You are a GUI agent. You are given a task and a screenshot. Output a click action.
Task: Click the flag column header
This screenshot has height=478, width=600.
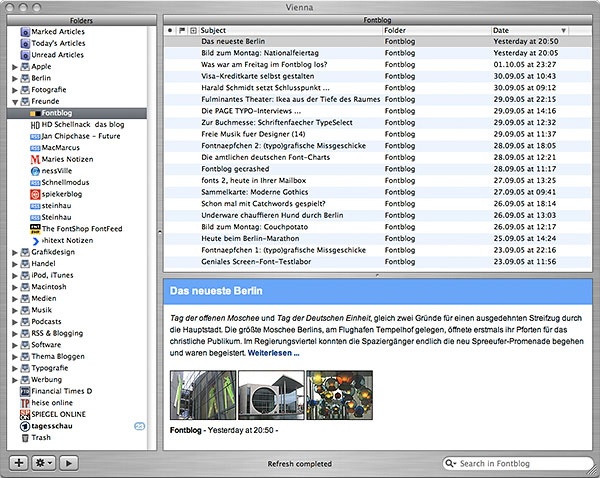pos(182,30)
